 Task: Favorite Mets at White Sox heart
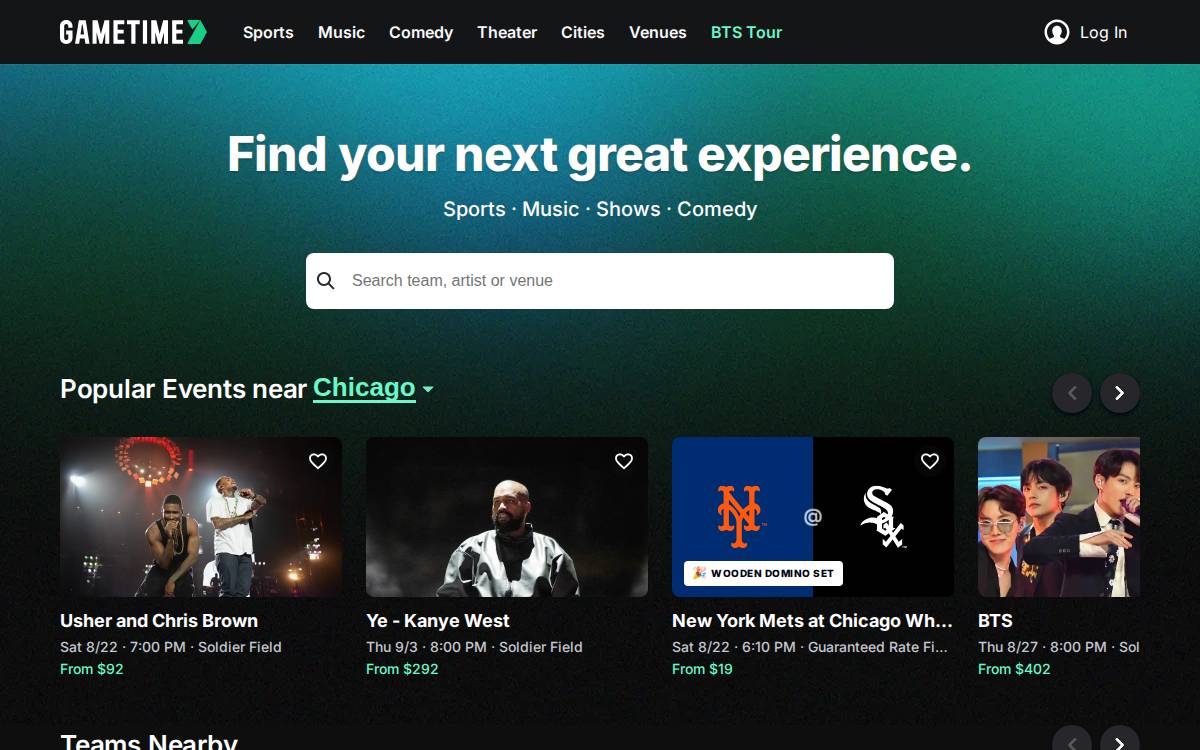point(930,461)
